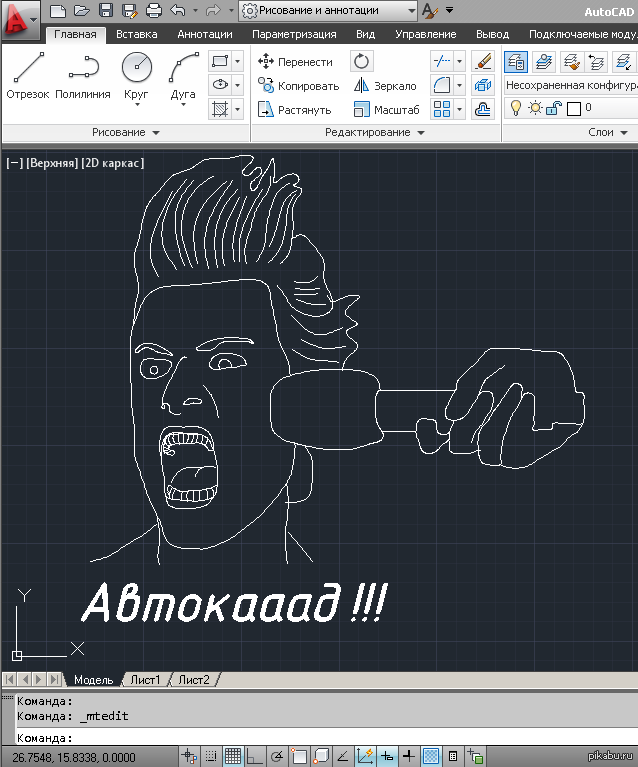The width and height of the screenshot is (638, 767).
Task: Open dropdown arrow next to Array tool
Action: pyautogui.click(x=459, y=109)
